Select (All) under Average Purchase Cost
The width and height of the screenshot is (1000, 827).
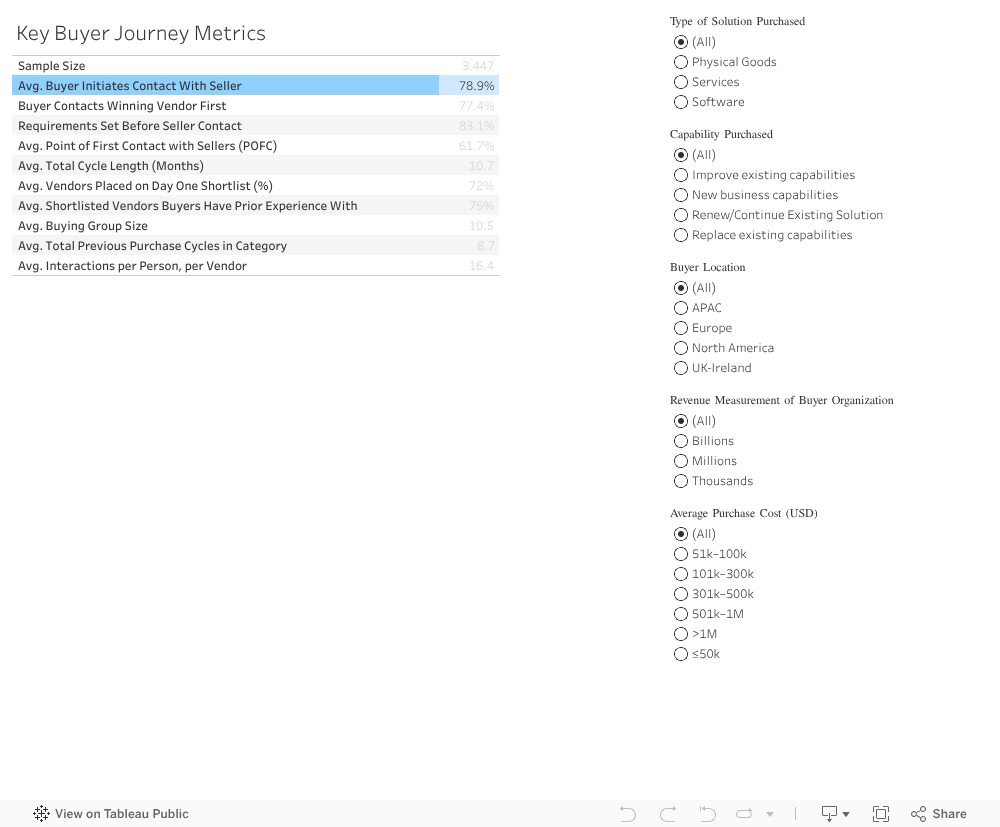pyautogui.click(x=680, y=534)
